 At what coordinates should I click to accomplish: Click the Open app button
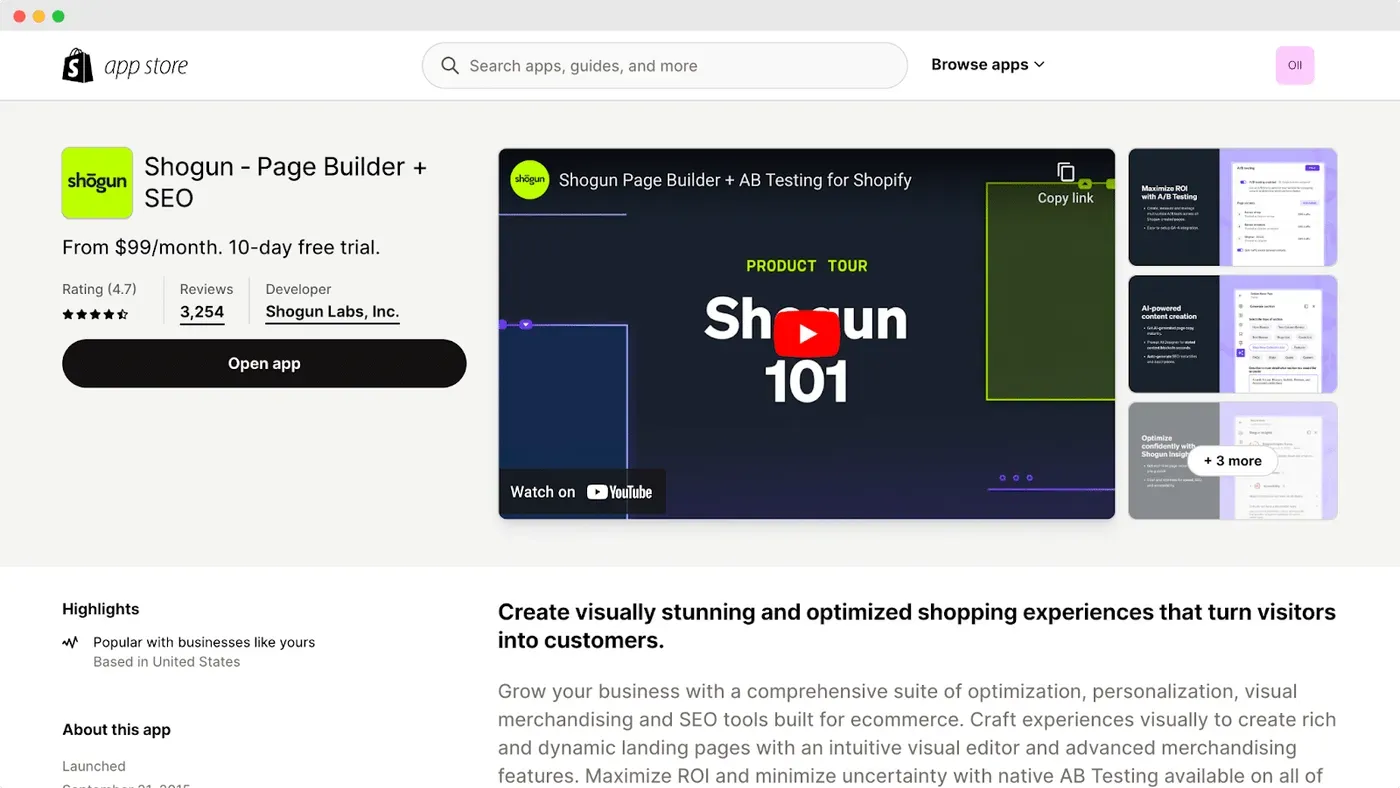pos(264,363)
